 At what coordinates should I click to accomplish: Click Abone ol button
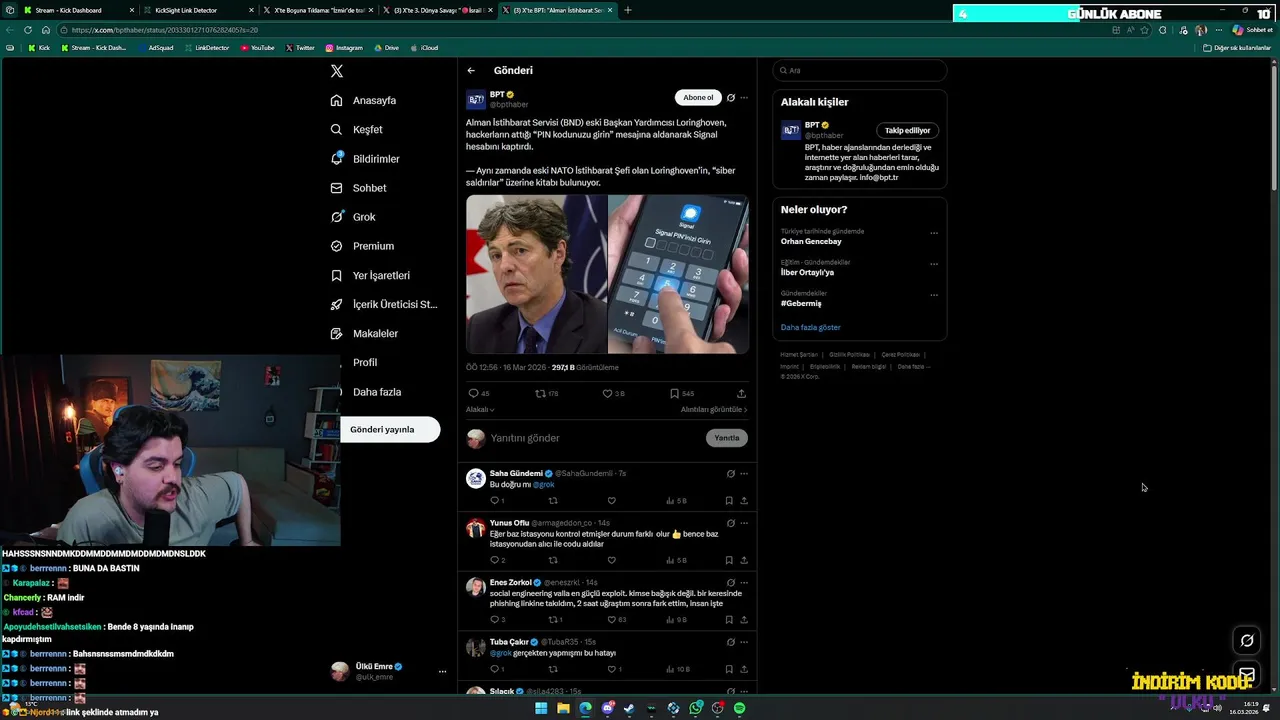(x=698, y=98)
